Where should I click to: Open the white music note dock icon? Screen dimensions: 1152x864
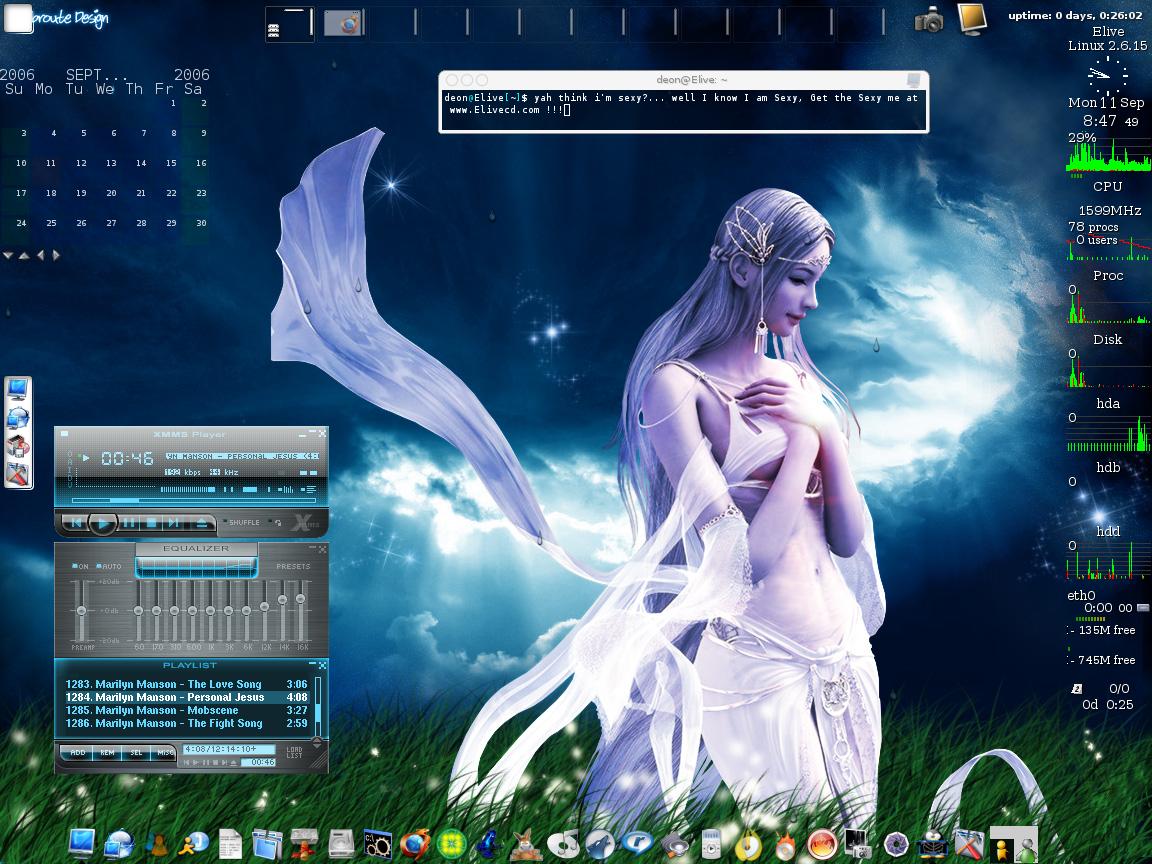pyautogui.click(x=563, y=844)
